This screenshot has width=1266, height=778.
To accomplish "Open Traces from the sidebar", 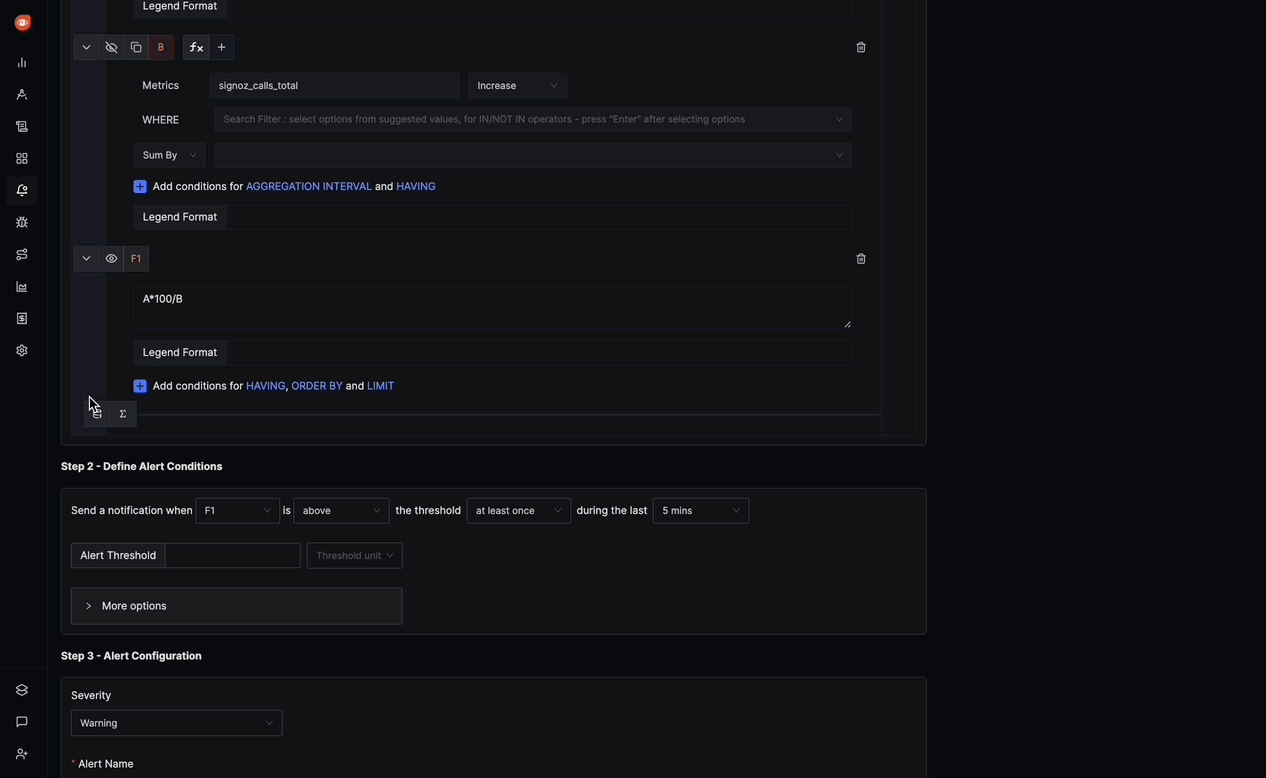I will [22, 94].
